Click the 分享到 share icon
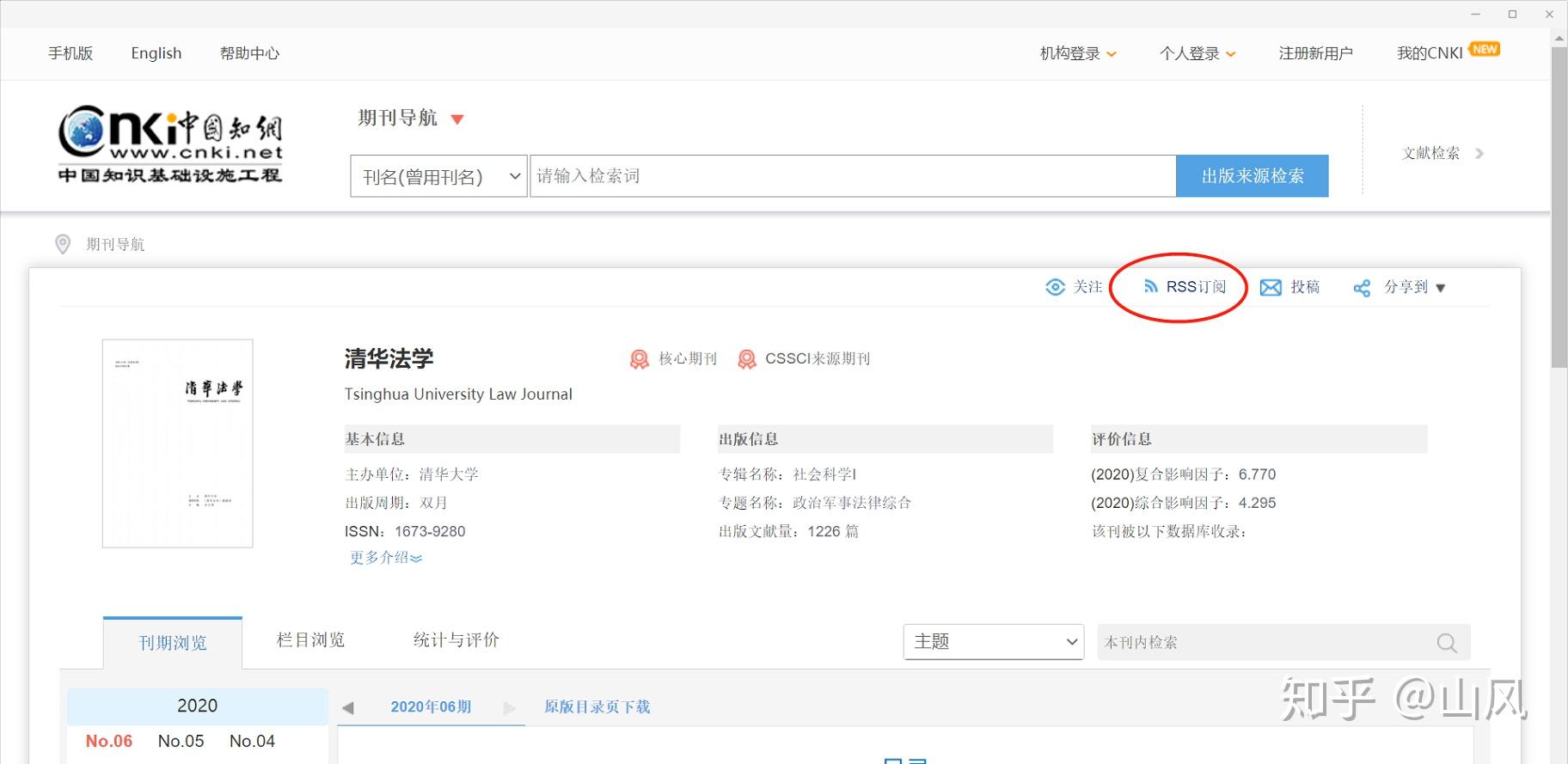The image size is (1568, 764). tap(1362, 288)
